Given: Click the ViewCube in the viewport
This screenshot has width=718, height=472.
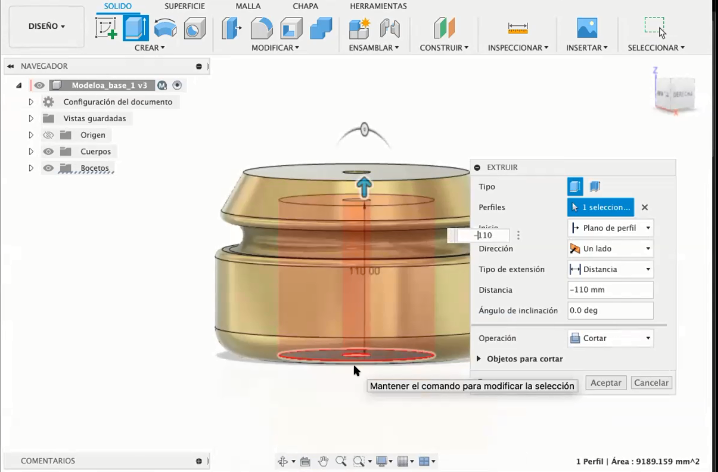Looking at the screenshot, I should click(676, 93).
